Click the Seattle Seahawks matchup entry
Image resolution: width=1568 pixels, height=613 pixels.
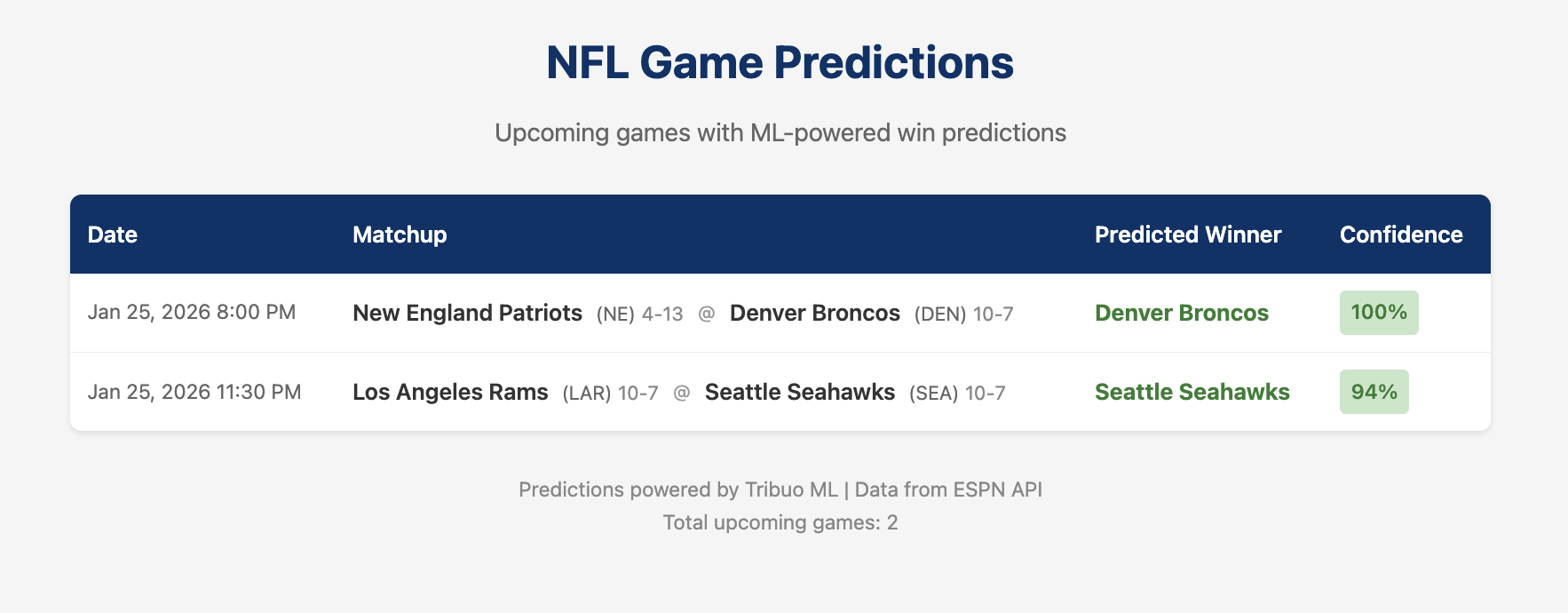(799, 391)
